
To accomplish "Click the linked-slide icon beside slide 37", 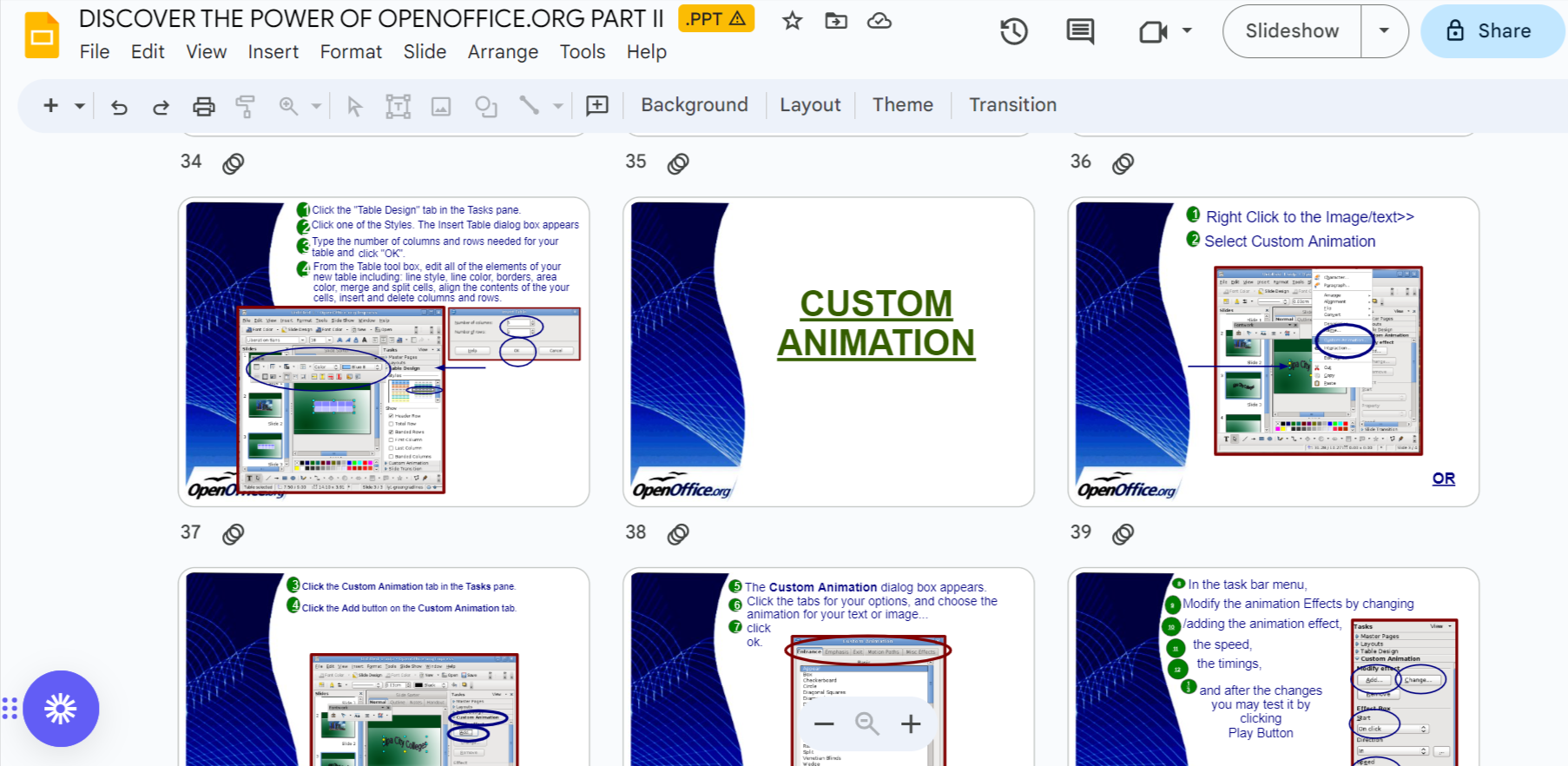I will click(234, 533).
